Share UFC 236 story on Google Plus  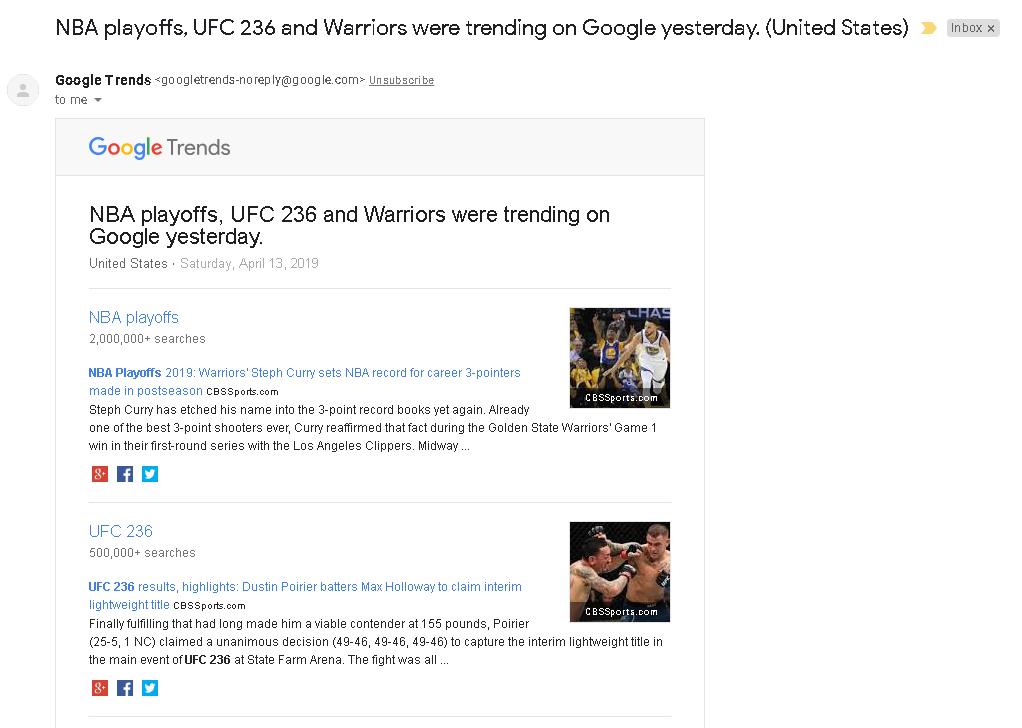click(100, 688)
